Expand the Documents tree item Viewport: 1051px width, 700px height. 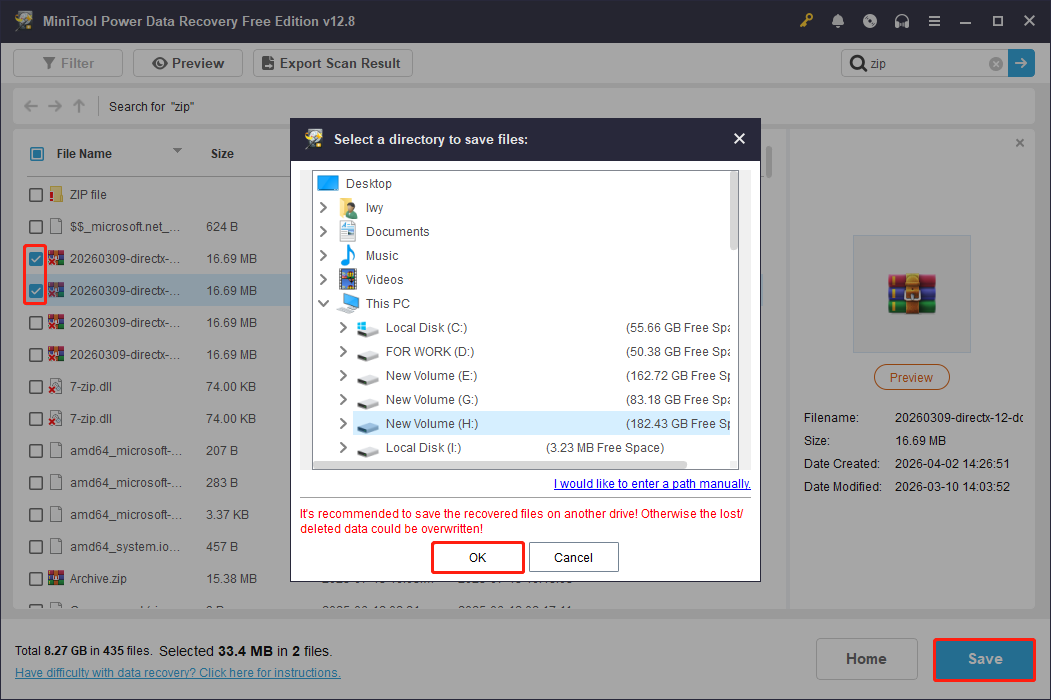[322, 231]
